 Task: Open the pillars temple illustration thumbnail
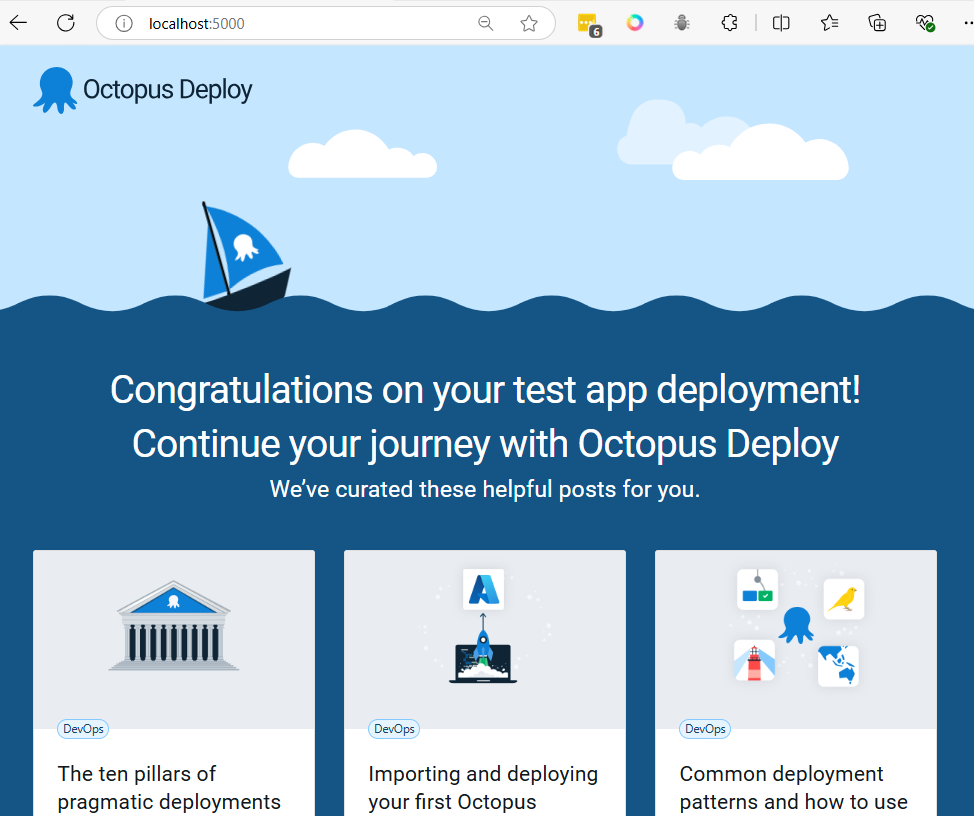point(174,638)
